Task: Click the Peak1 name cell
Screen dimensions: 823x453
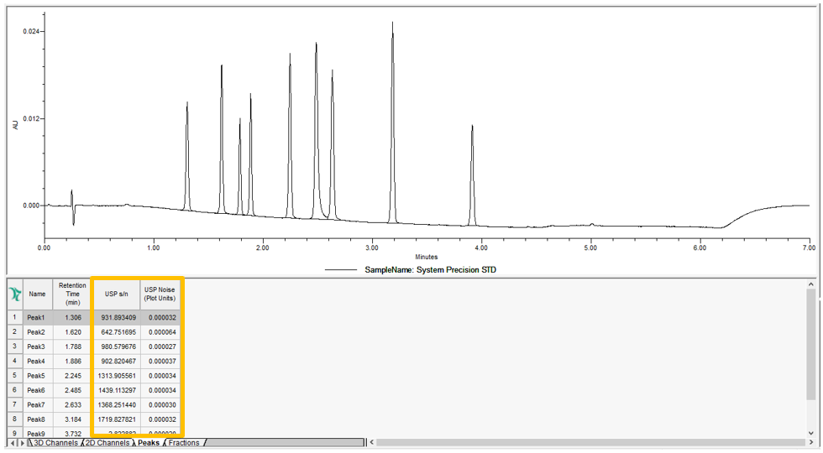Action: (x=37, y=318)
